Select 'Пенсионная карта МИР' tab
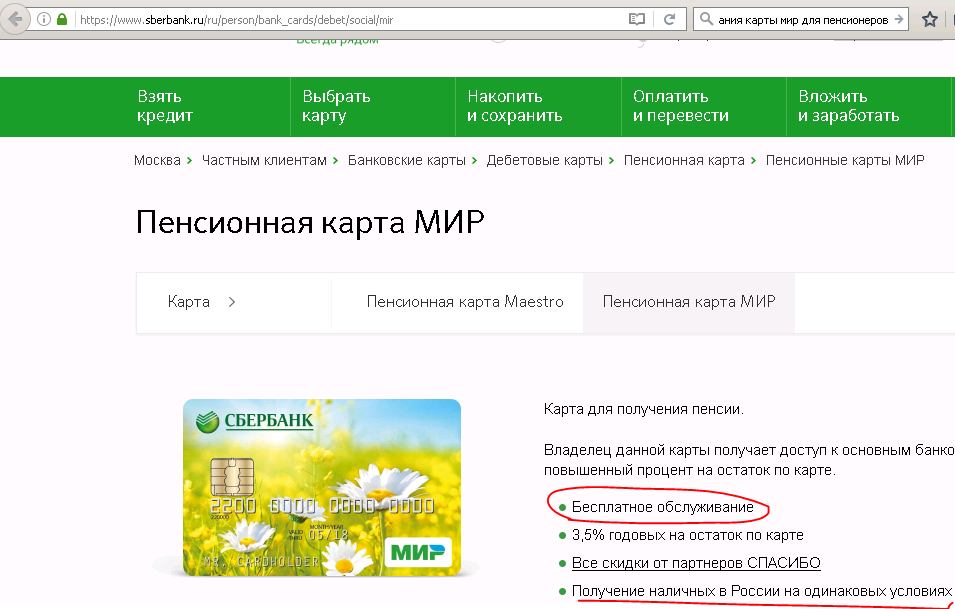The height and width of the screenshot is (609, 955). click(x=689, y=302)
